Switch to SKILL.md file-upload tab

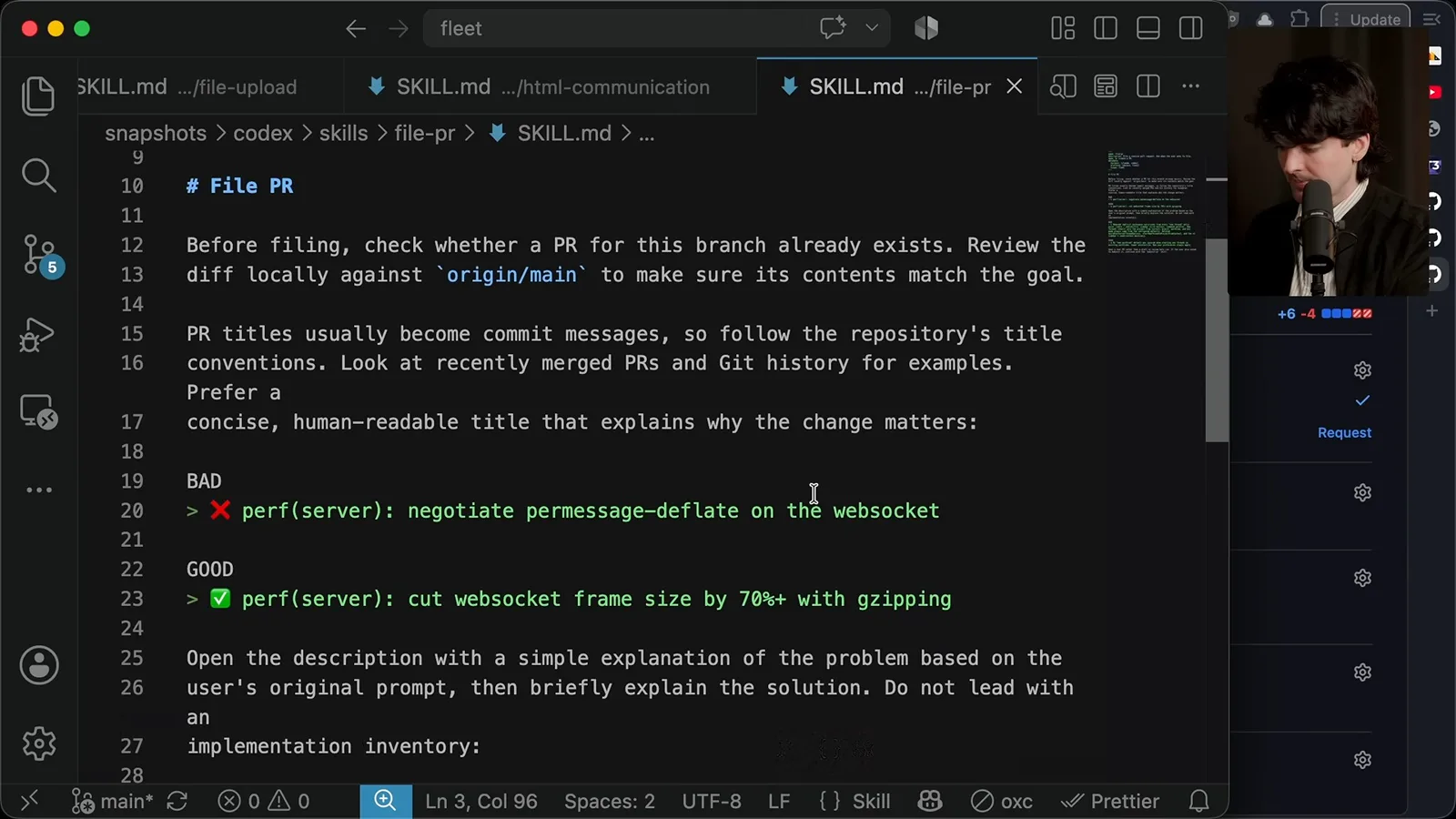[x=210, y=86]
